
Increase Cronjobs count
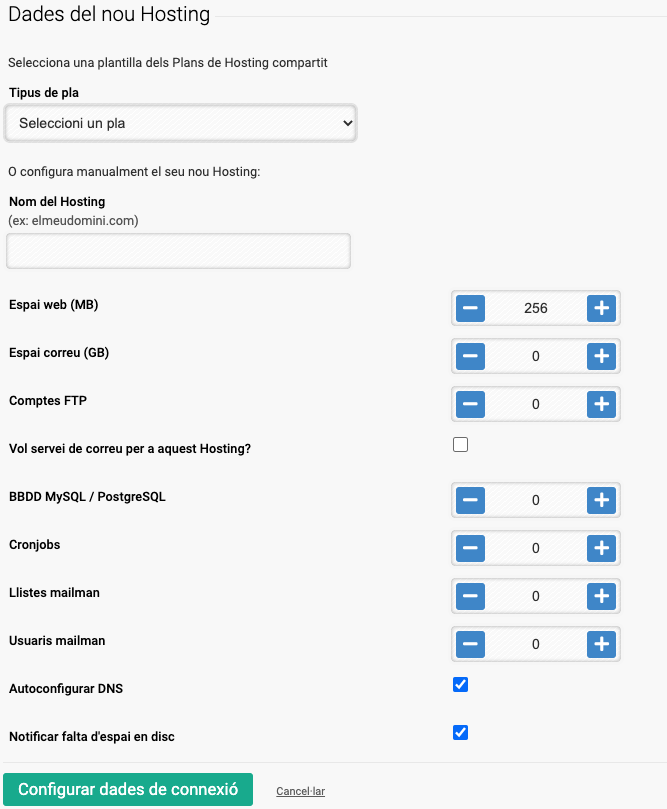601,548
